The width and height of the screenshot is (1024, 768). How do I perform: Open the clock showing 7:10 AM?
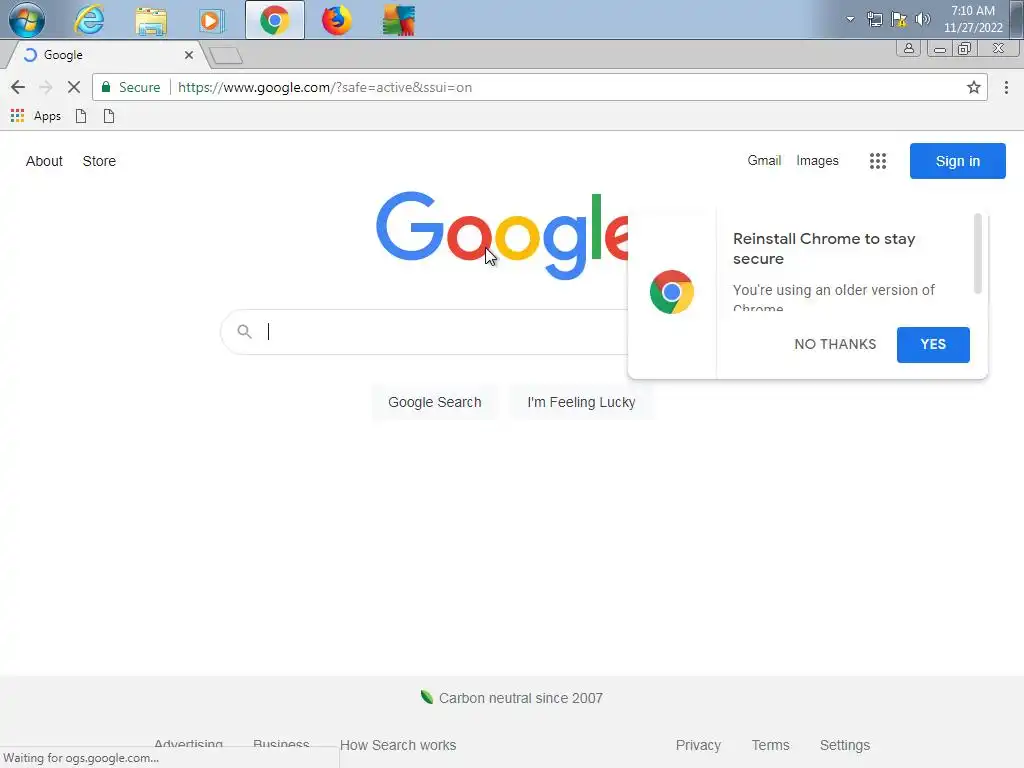click(x=973, y=19)
